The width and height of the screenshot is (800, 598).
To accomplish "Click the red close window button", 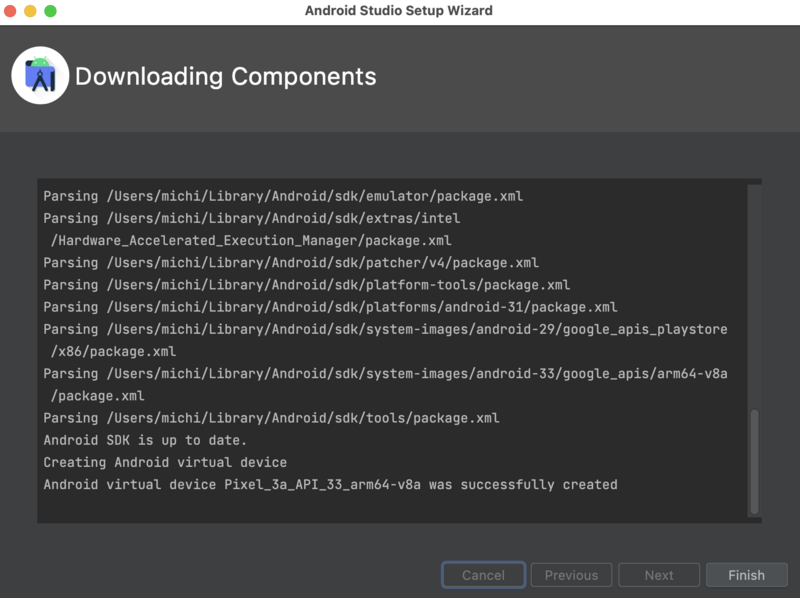I will coord(10,11).
